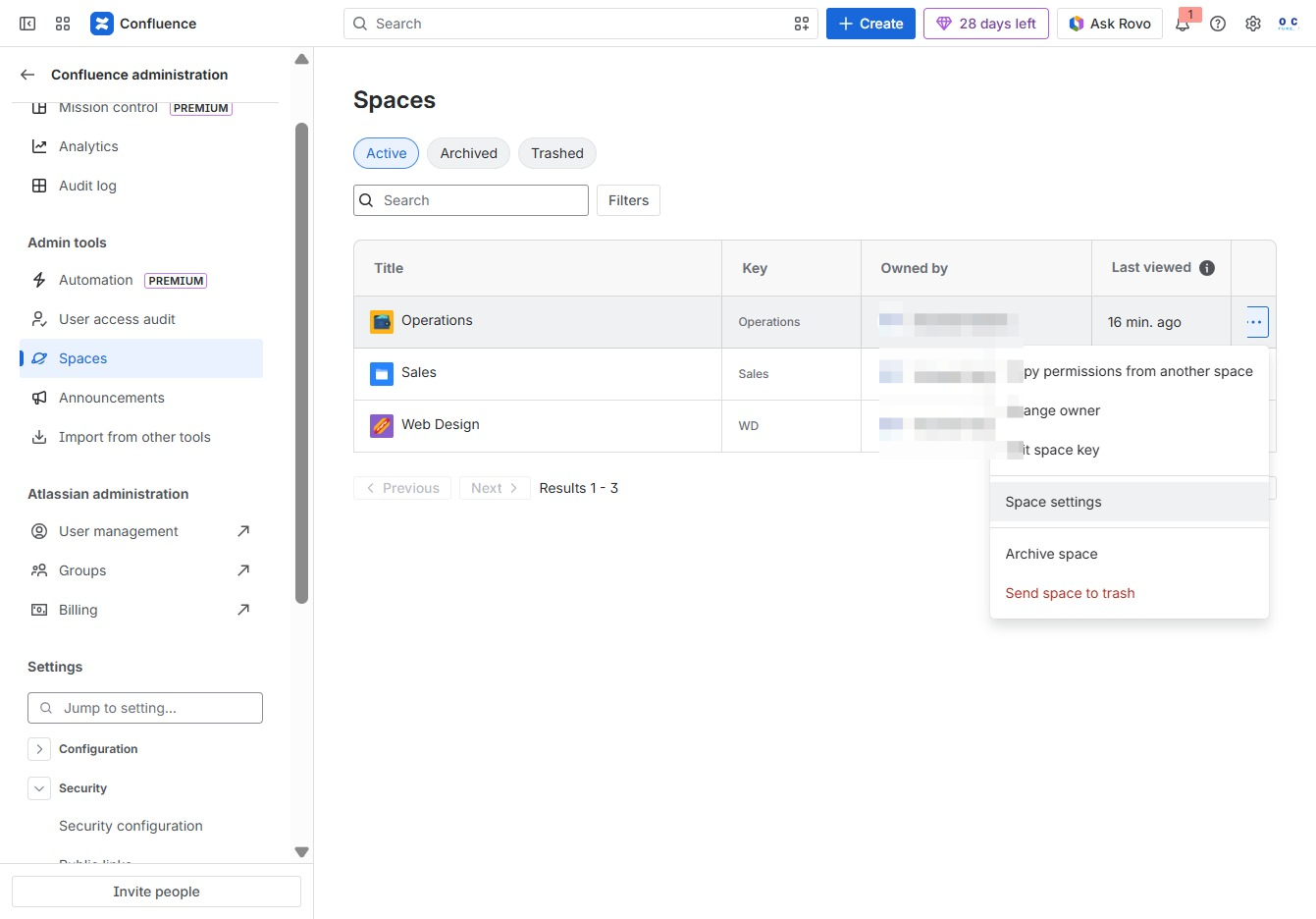Select Edit space key option
The height and width of the screenshot is (919, 1316).
point(1130,450)
